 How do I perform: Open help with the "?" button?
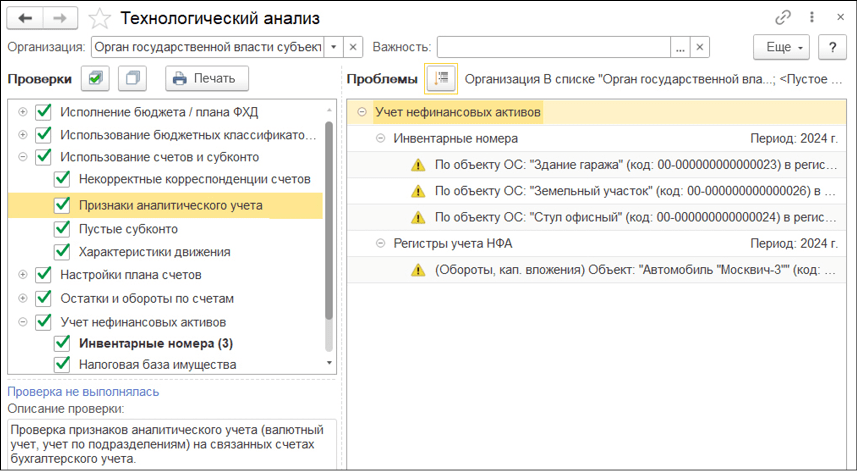[832, 47]
